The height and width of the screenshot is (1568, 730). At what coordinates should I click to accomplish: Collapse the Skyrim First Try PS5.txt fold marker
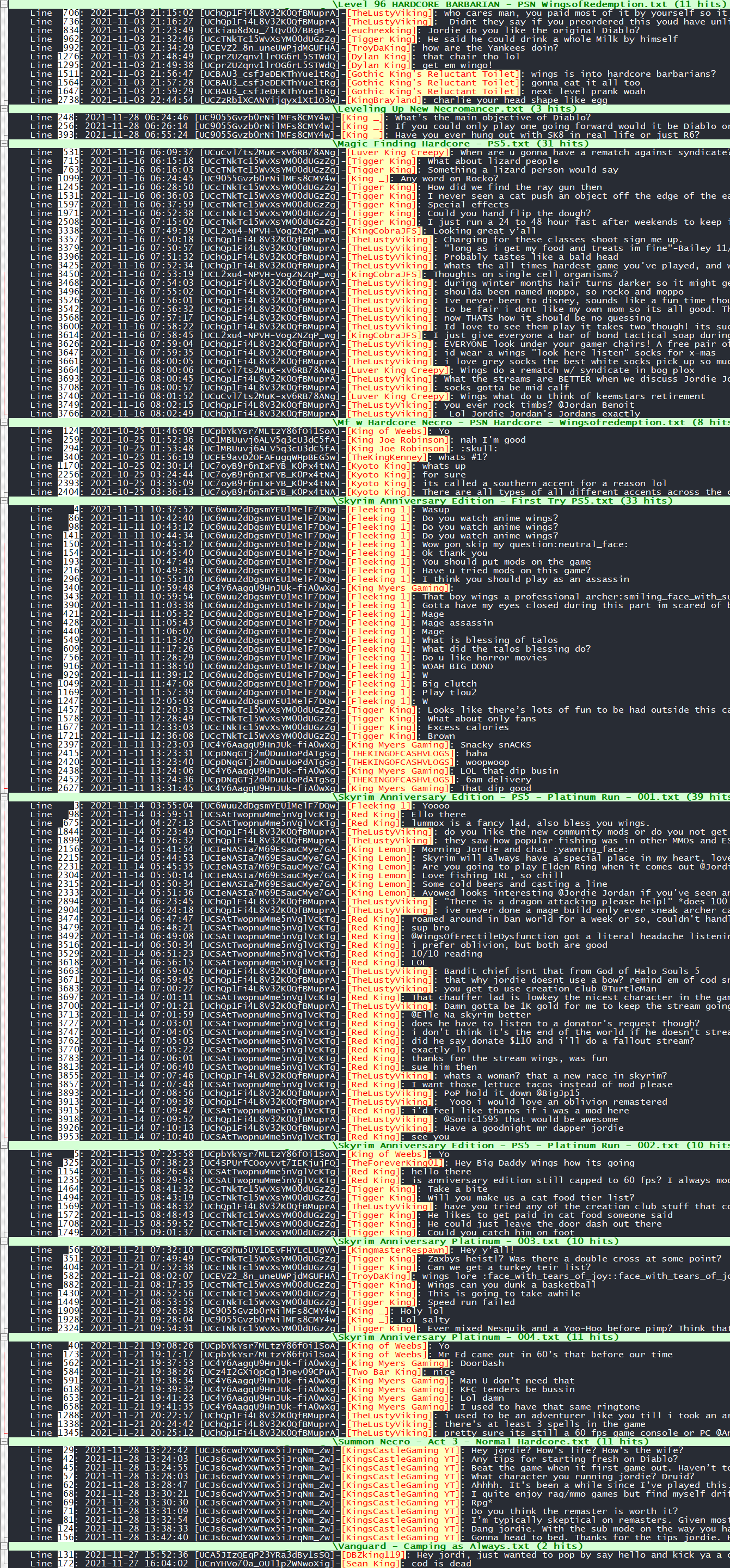point(4,501)
